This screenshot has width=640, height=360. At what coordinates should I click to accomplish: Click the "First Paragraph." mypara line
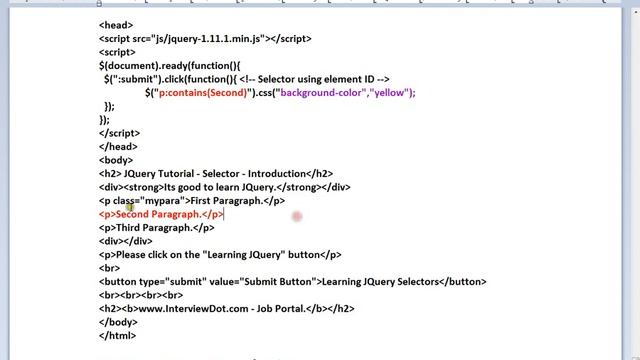click(192, 201)
